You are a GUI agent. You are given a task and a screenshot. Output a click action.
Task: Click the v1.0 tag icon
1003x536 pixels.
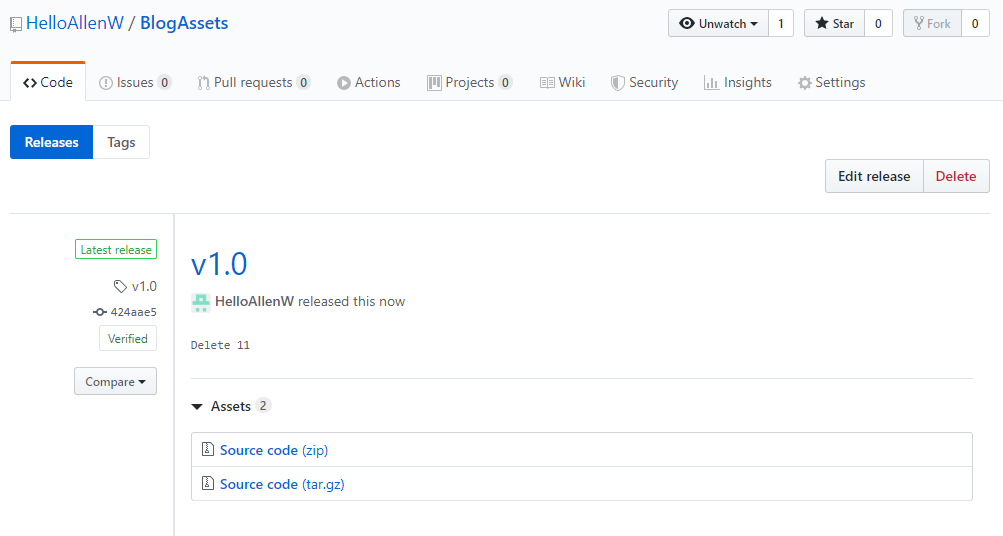(121, 287)
